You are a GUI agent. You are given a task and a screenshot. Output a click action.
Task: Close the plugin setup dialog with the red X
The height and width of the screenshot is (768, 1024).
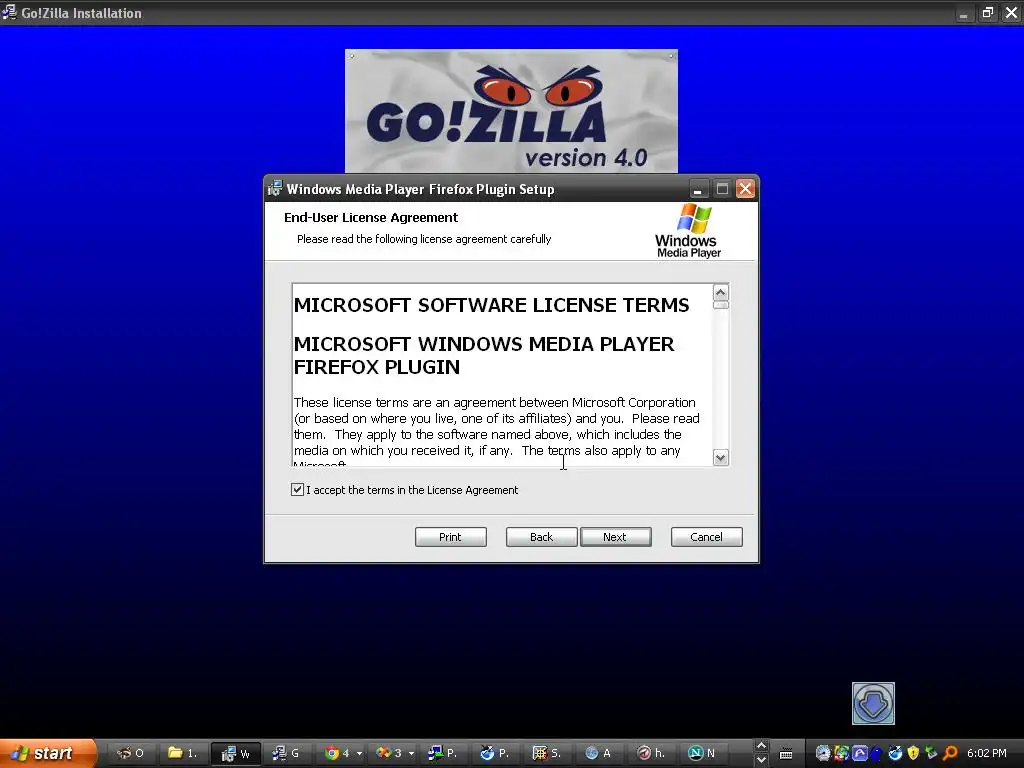tap(745, 189)
